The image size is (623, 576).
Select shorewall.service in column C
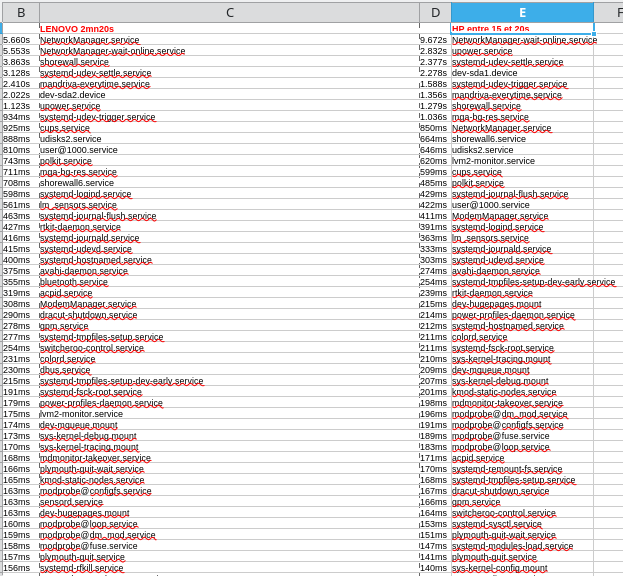[x=229, y=62]
